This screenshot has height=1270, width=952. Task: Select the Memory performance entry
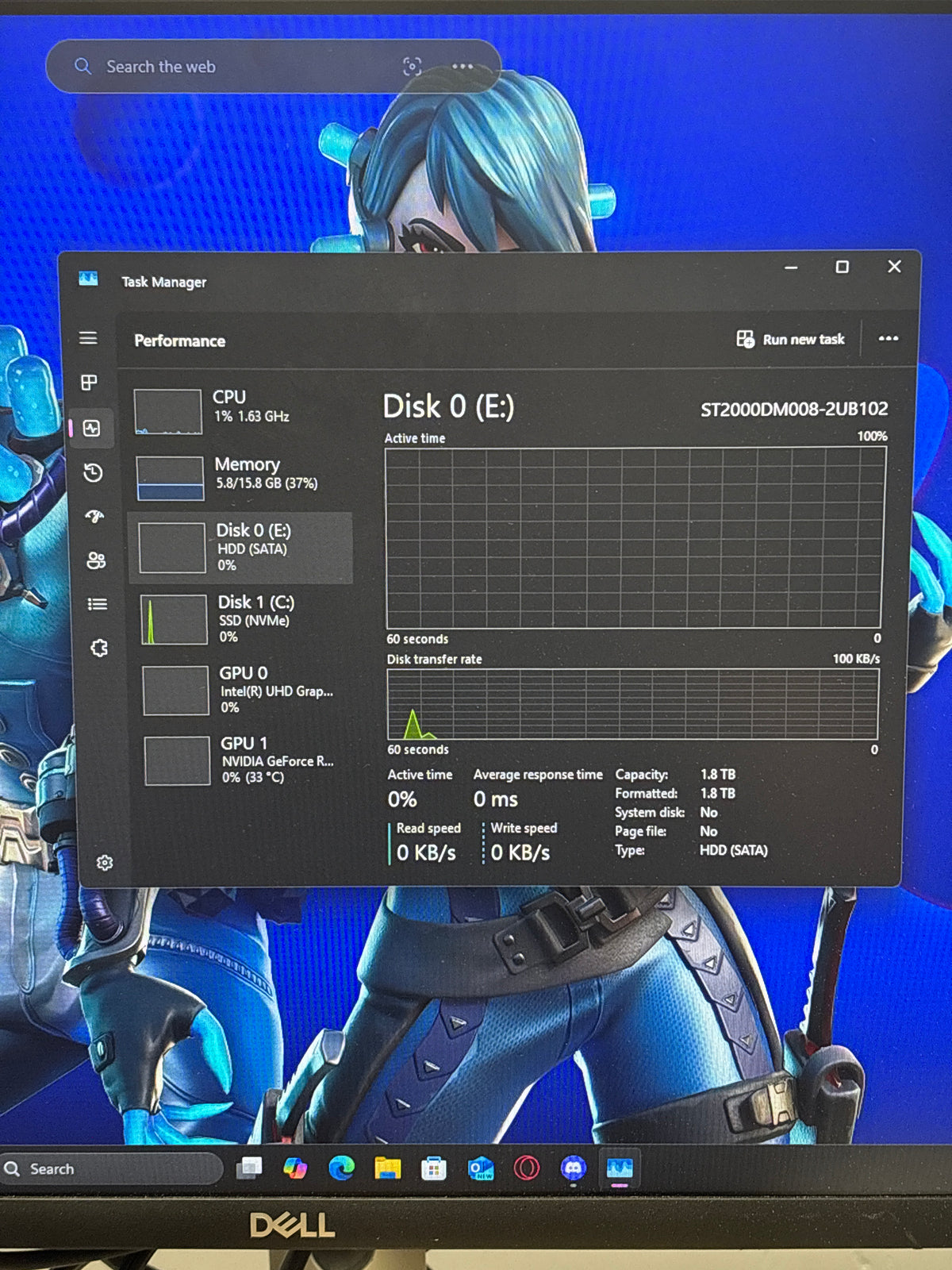[240, 478]
